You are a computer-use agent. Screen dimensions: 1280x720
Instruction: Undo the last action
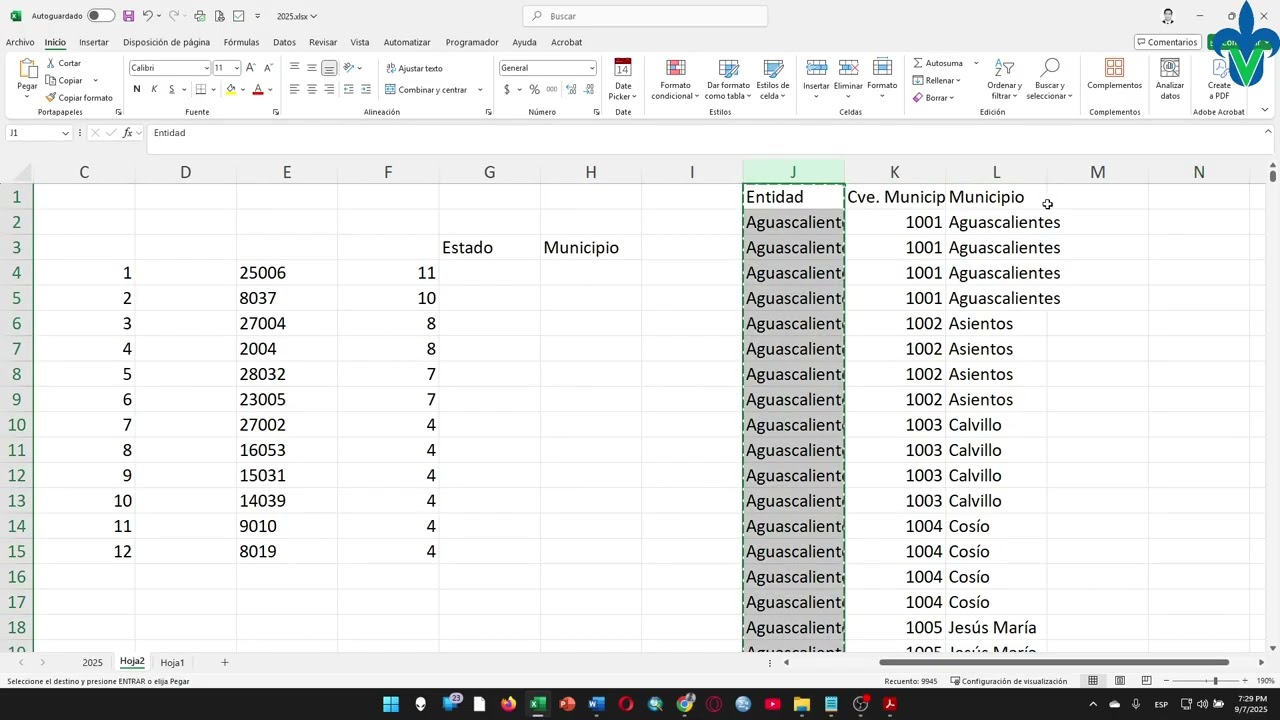pos(147,16)
